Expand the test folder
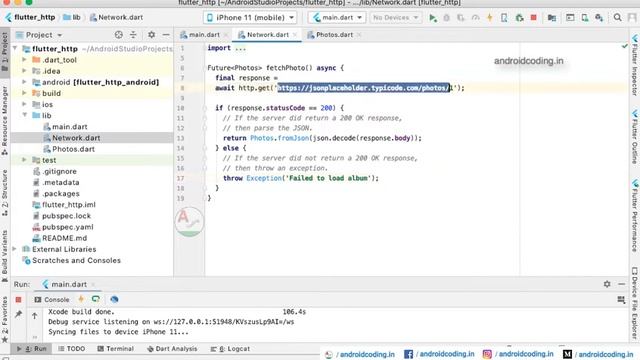 pos(24,160)
